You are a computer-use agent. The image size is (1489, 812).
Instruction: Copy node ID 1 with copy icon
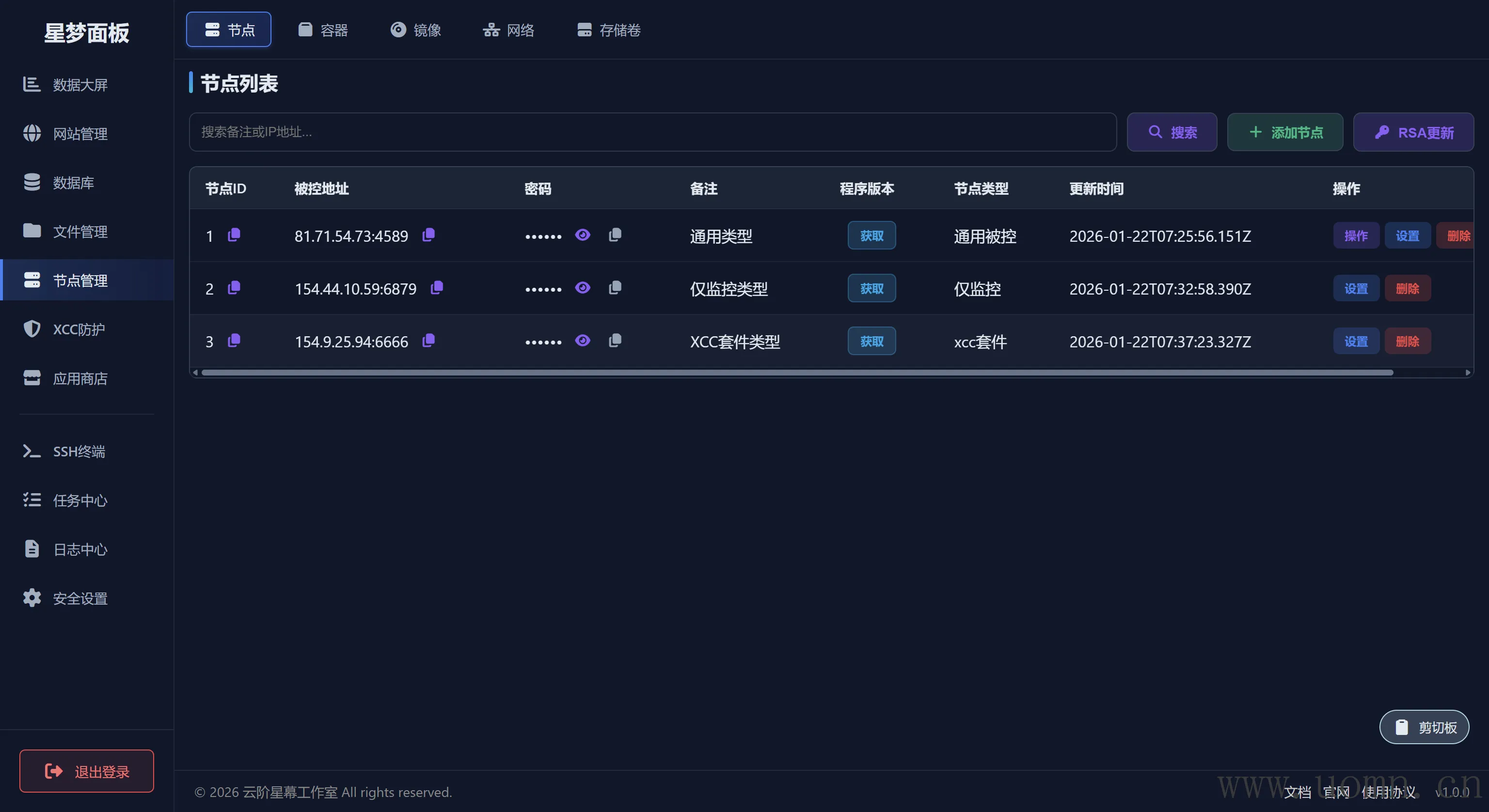[234, 235]
